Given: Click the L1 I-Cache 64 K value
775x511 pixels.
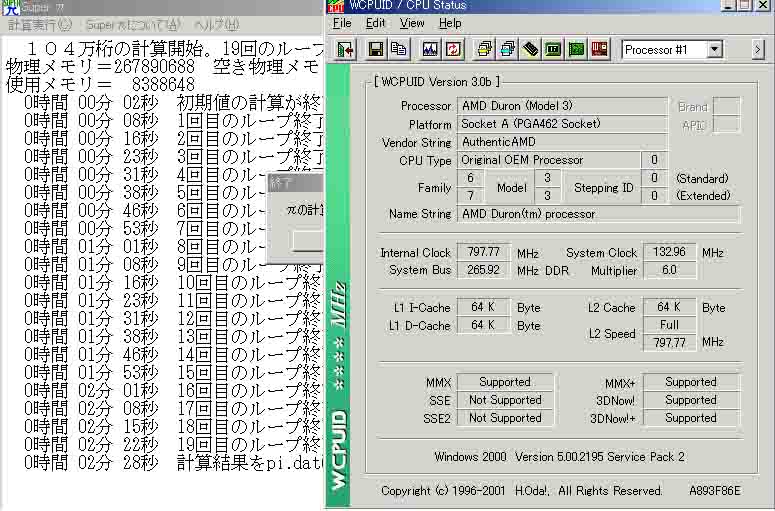Looking at the screenshot, I should (483, 307).
